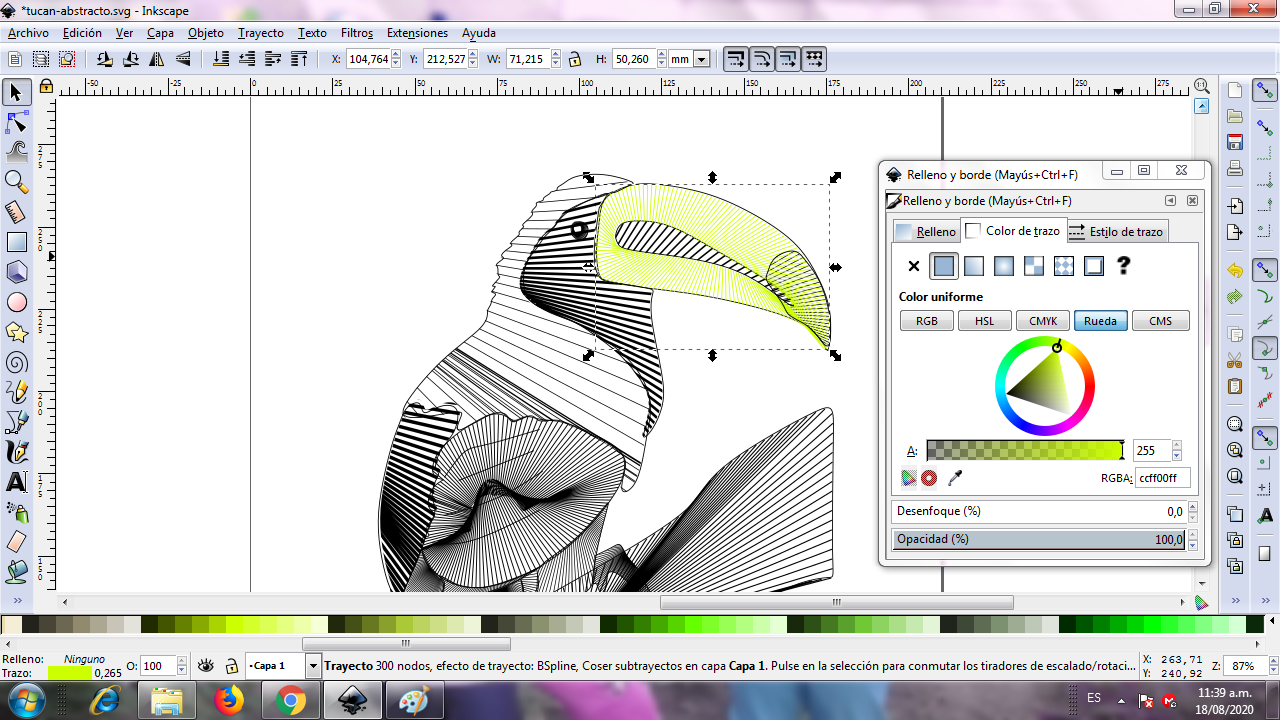Open the Trayecto menu
The width and height of the screenshot is (1280, 720).
click(261, 33)
